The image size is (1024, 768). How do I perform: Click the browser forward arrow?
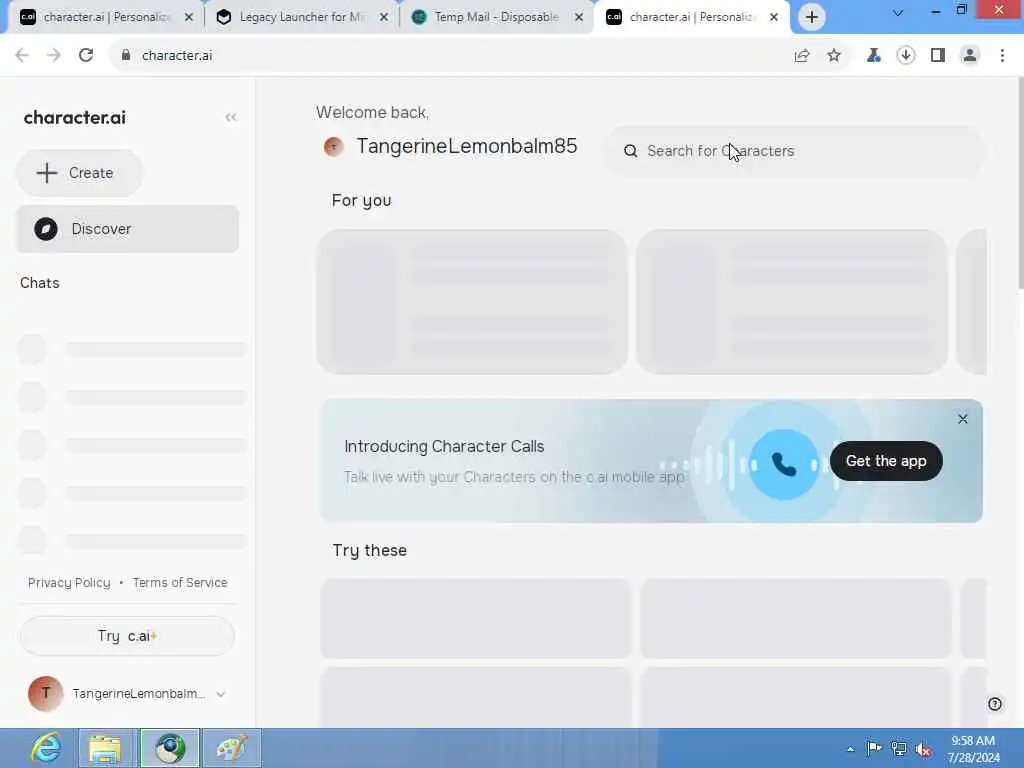(54, 56)
